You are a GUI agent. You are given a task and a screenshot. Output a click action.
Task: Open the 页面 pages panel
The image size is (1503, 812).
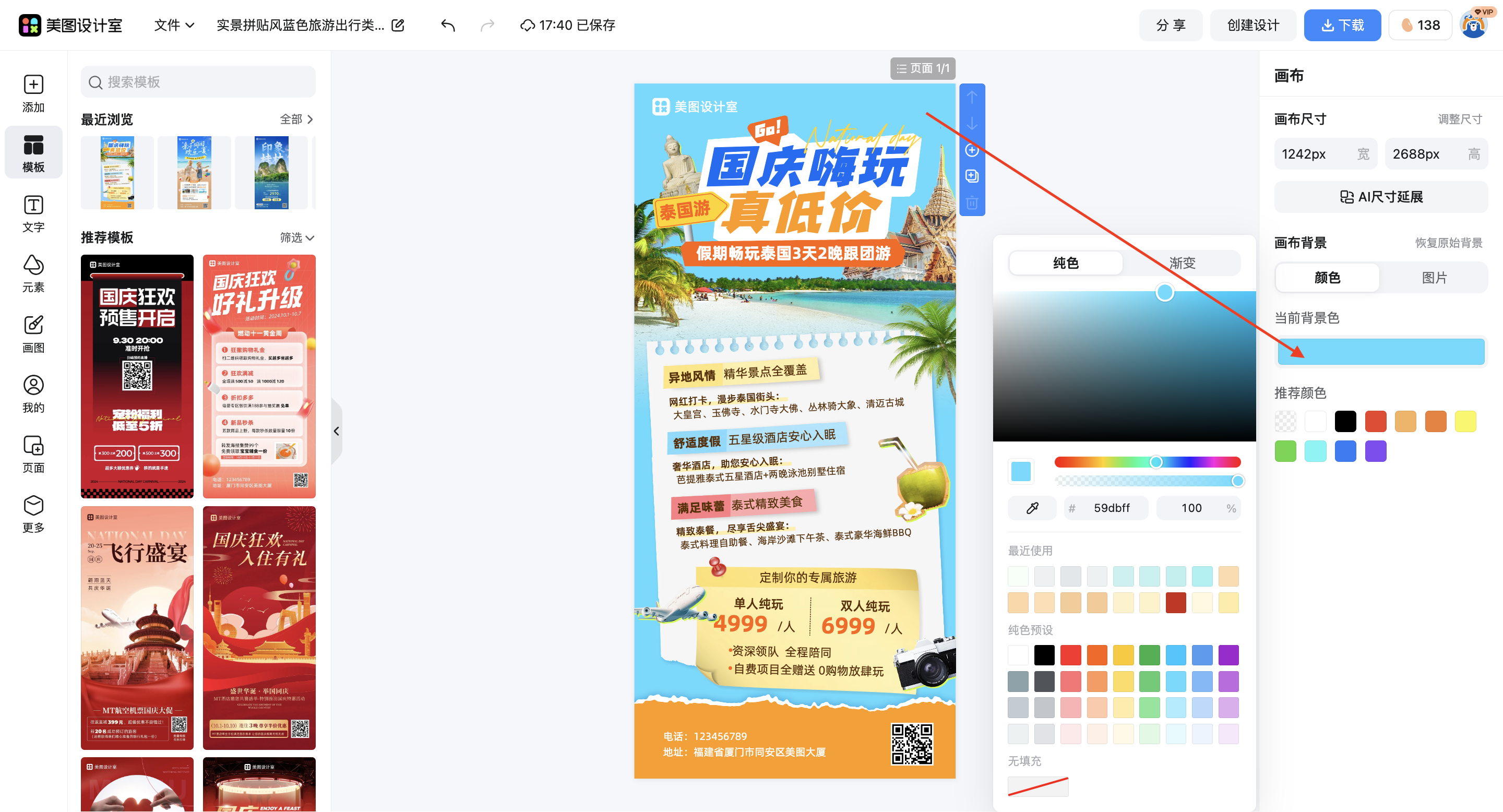[x=33, y=454]
